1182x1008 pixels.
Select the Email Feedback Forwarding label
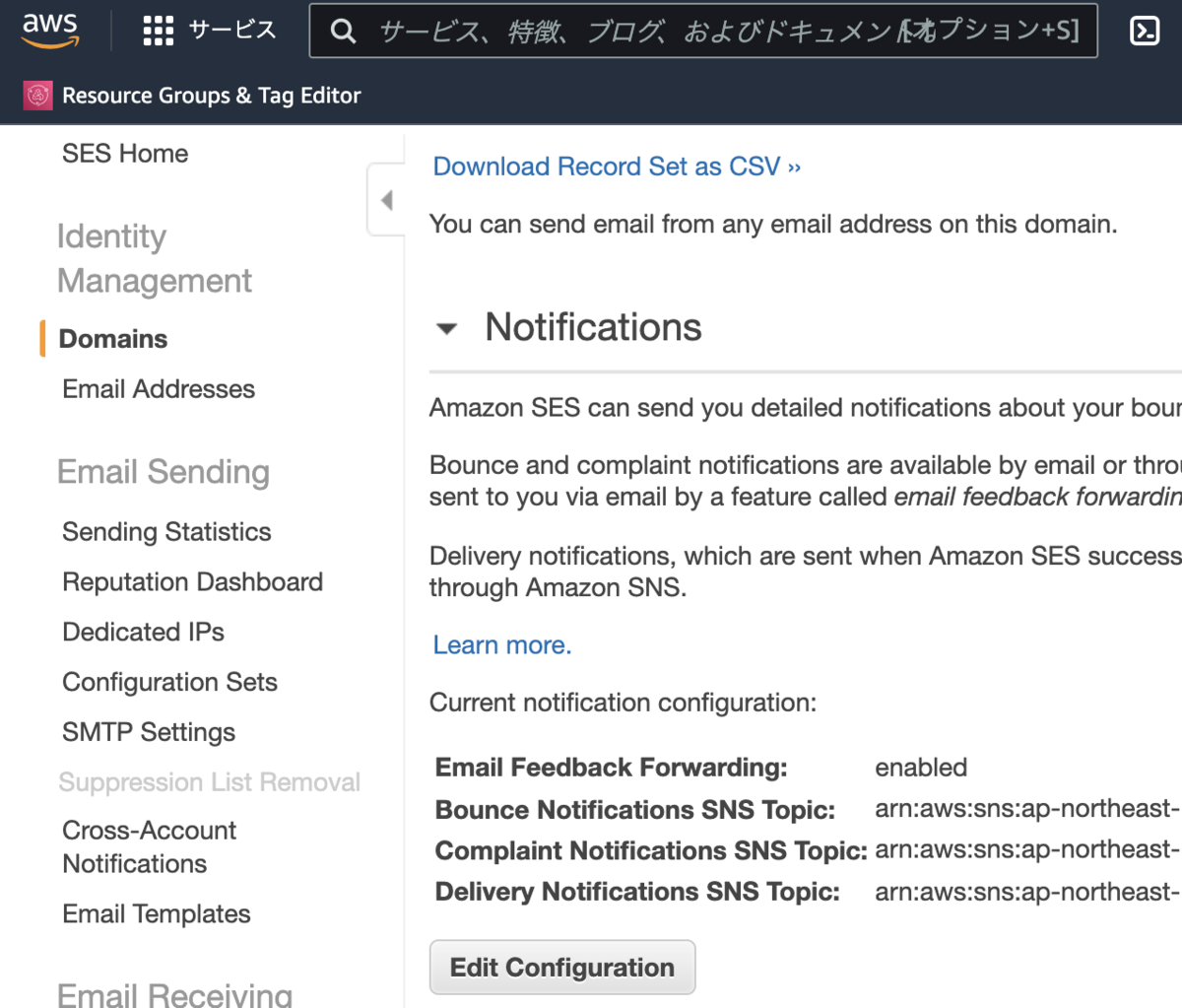(612, 768)
